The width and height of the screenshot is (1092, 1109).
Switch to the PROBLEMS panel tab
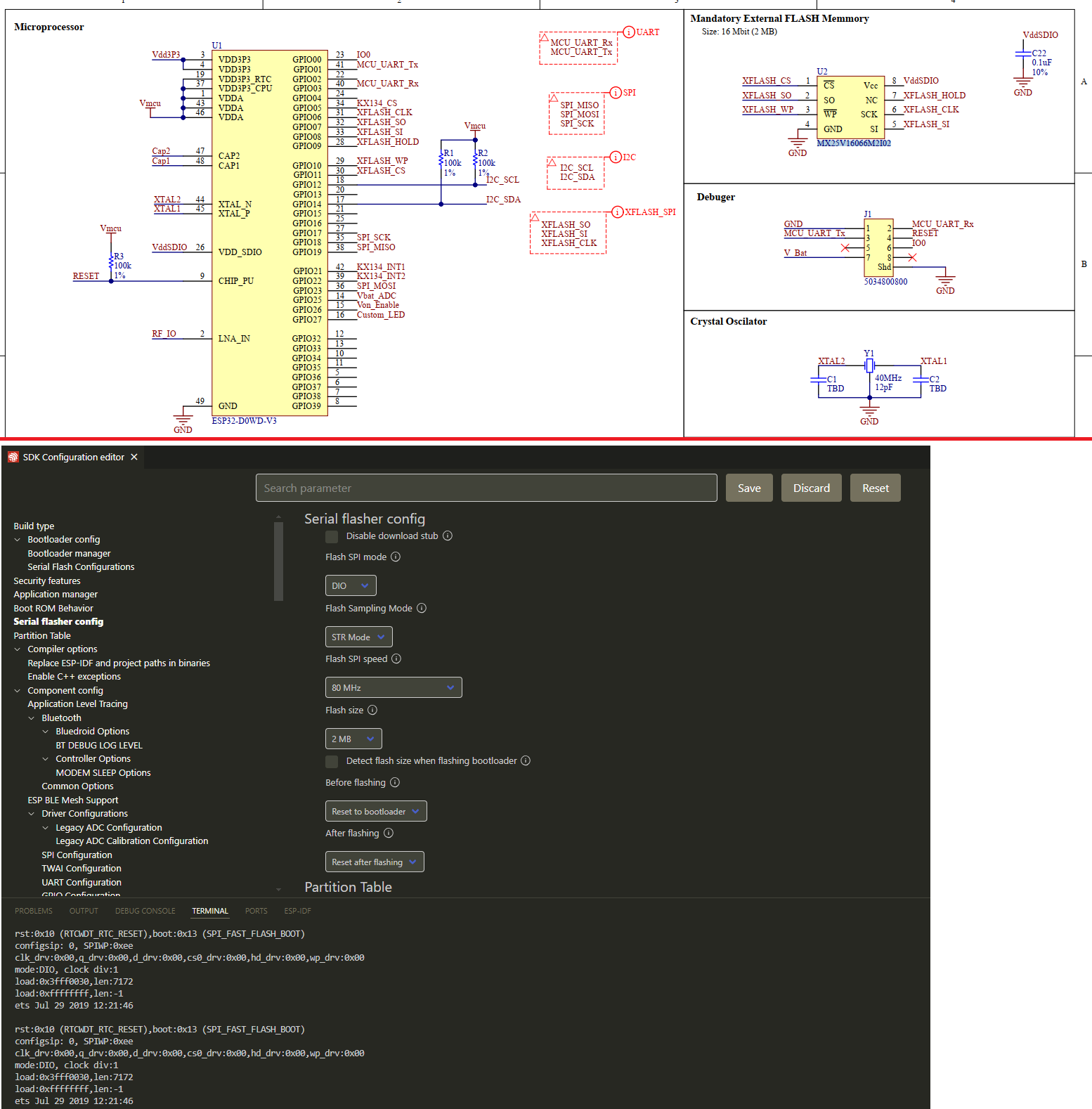click(x=34, y=911)
